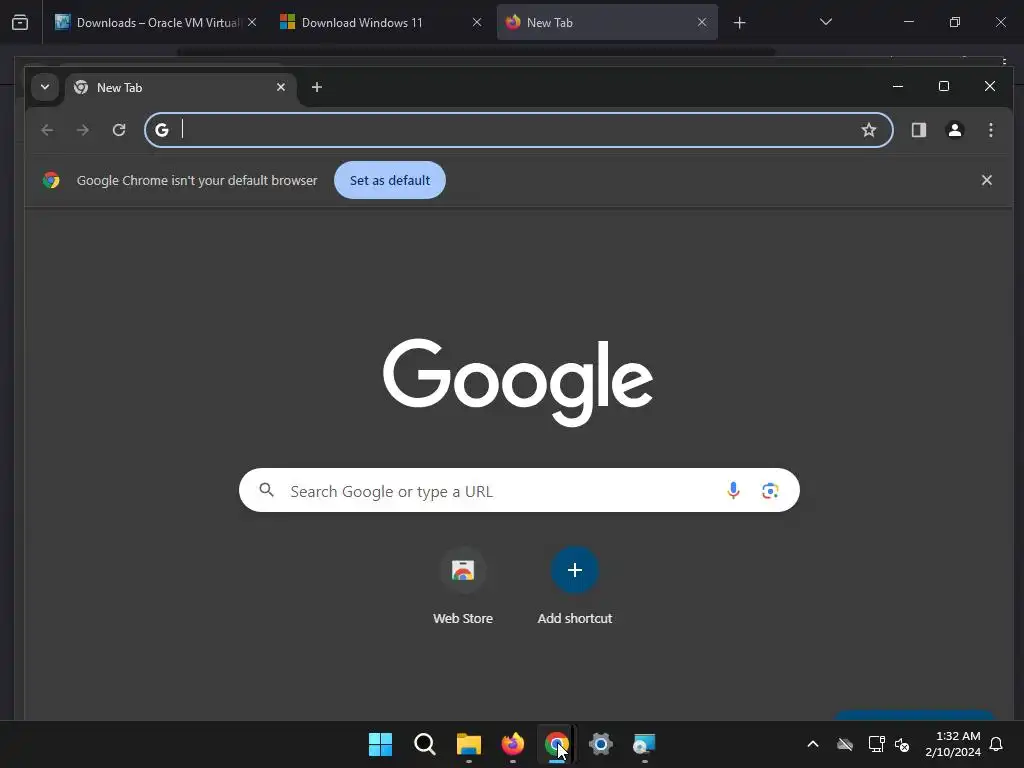Image resolution: width=1024 pixels, height=768 pixels.
Task: Open a new tab in Firefox
Action: click(739, 23)
